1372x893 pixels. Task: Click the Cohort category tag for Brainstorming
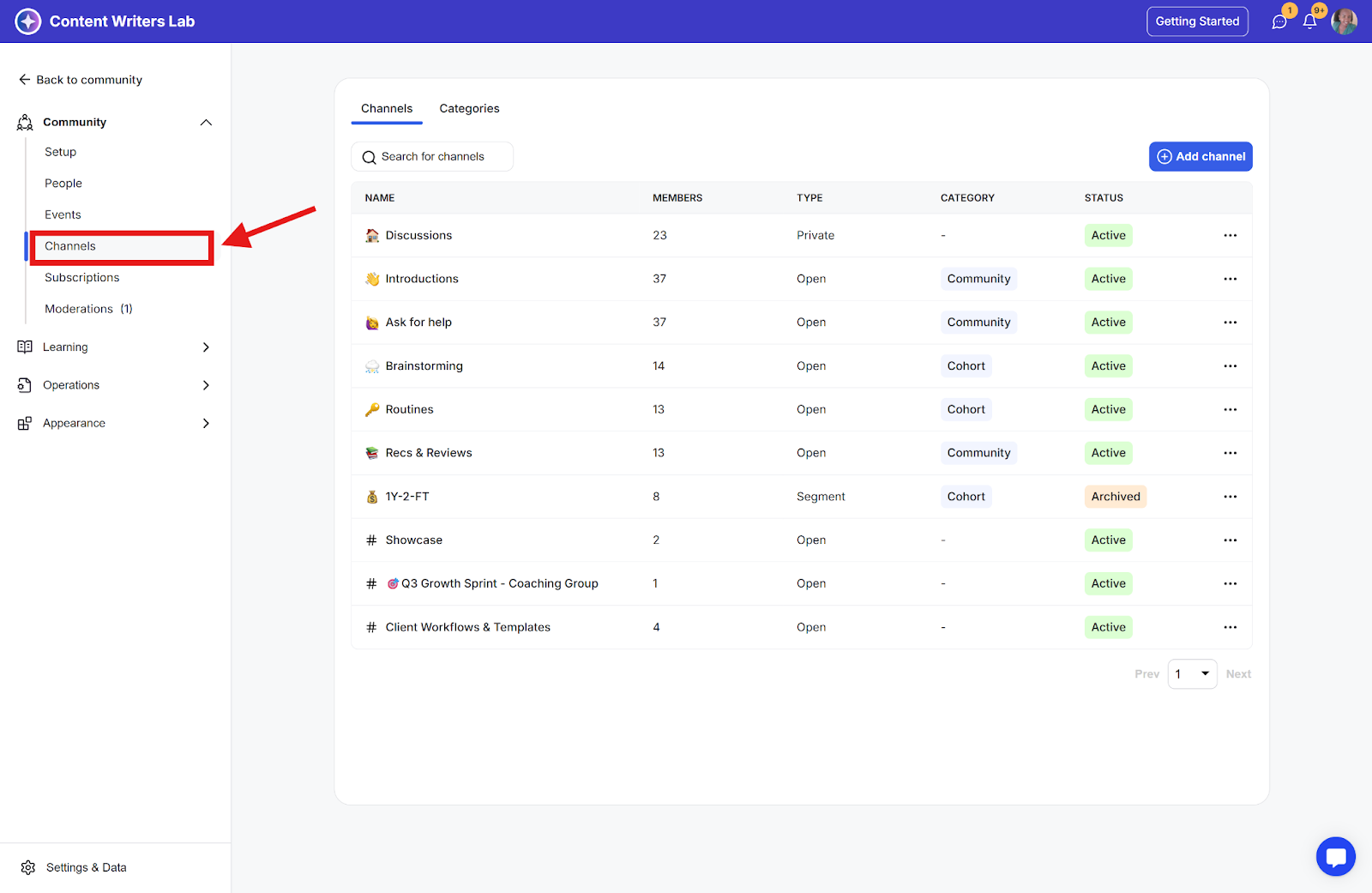tap(966, 365)
